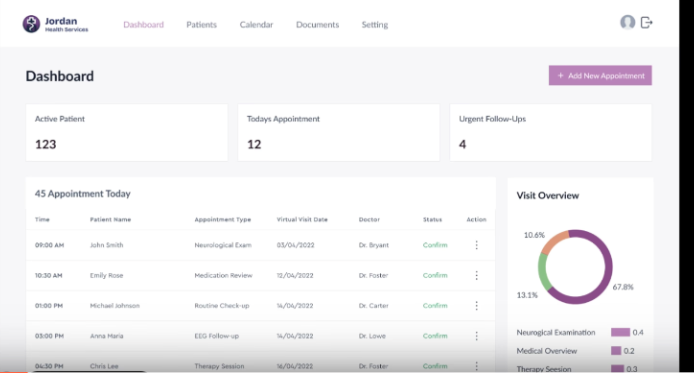Open the user profile avatar

[627, 22]
